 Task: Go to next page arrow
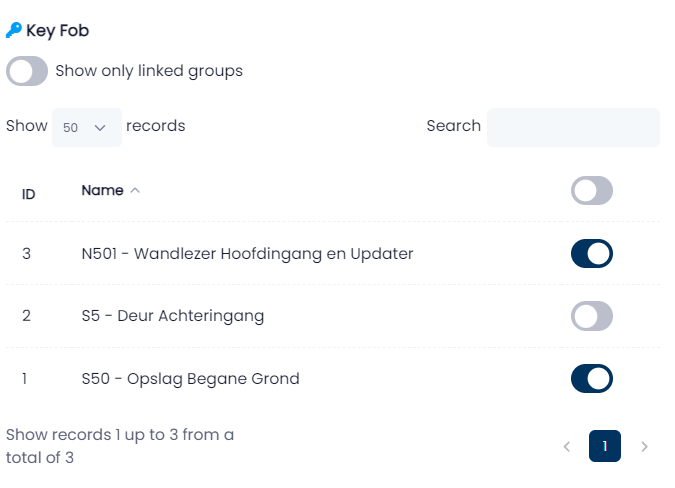click(644, 447)
